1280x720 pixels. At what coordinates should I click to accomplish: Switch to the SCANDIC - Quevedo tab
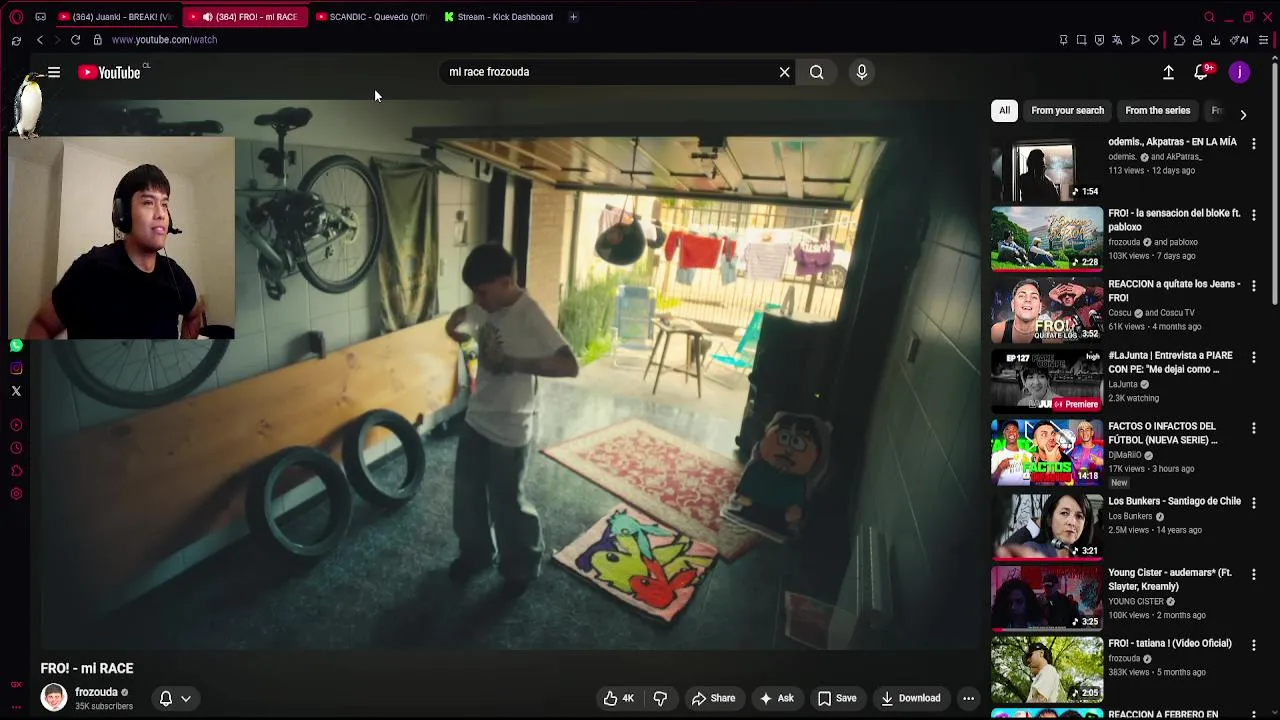click(x=371, y=17)
